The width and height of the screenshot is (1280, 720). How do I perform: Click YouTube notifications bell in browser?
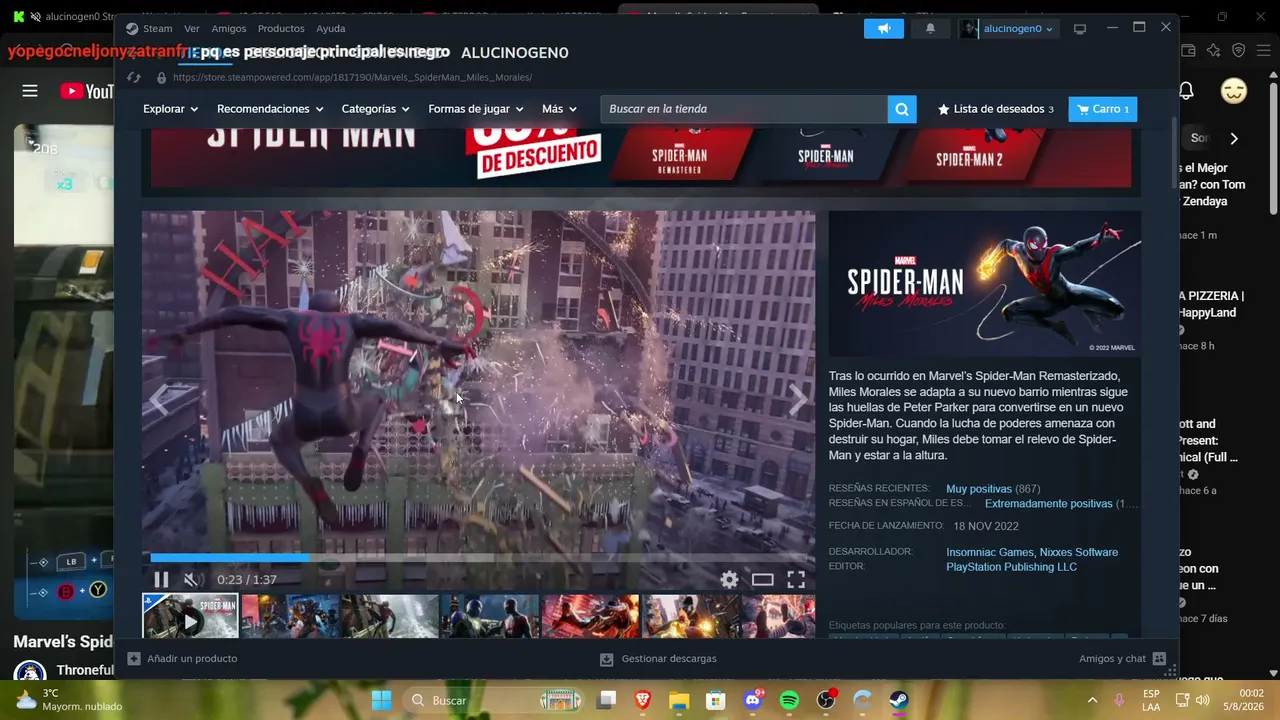click(x=1186, y=91)
